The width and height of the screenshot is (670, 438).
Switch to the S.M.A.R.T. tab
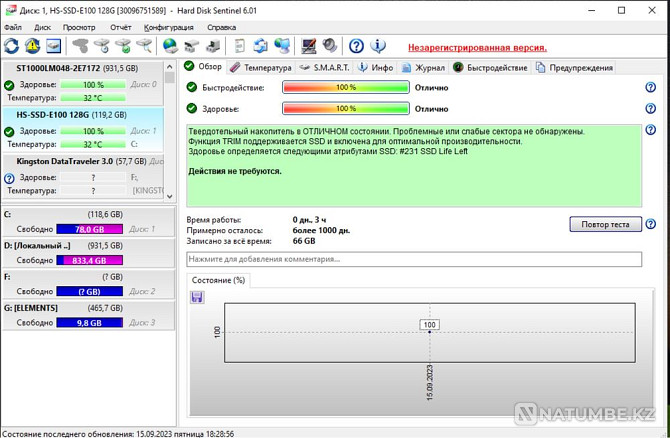coord(324,68)
